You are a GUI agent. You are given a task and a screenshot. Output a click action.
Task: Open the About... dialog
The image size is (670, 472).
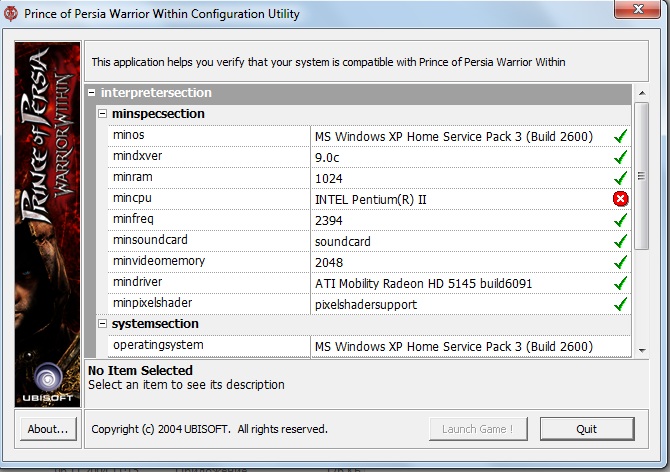tap(47, 429)
